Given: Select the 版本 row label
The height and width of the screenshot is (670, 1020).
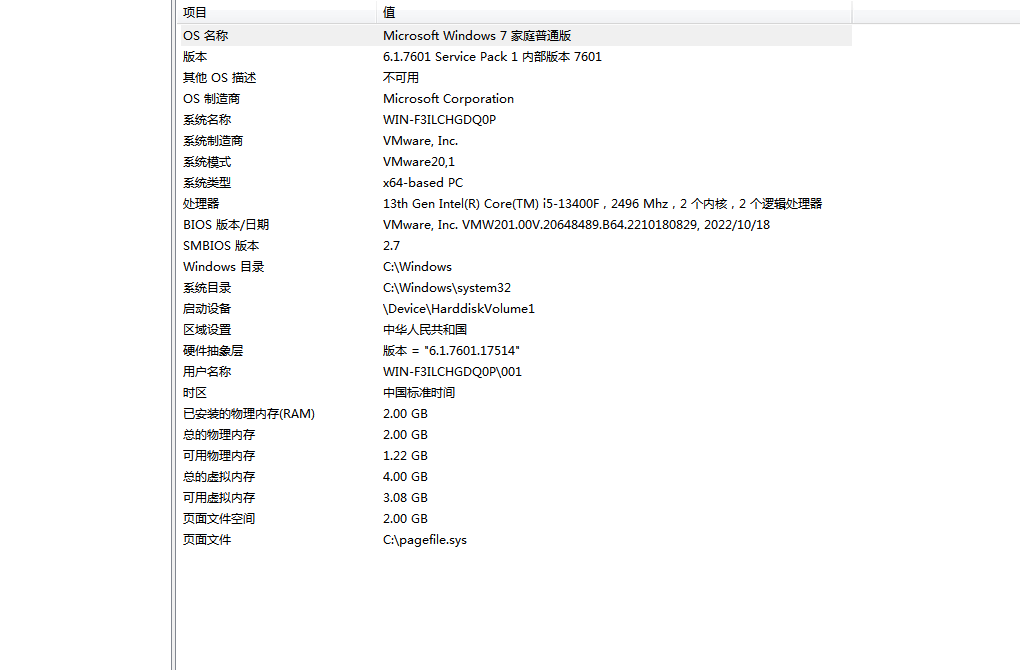Looking at the screenshot, I should coord(195,57).
